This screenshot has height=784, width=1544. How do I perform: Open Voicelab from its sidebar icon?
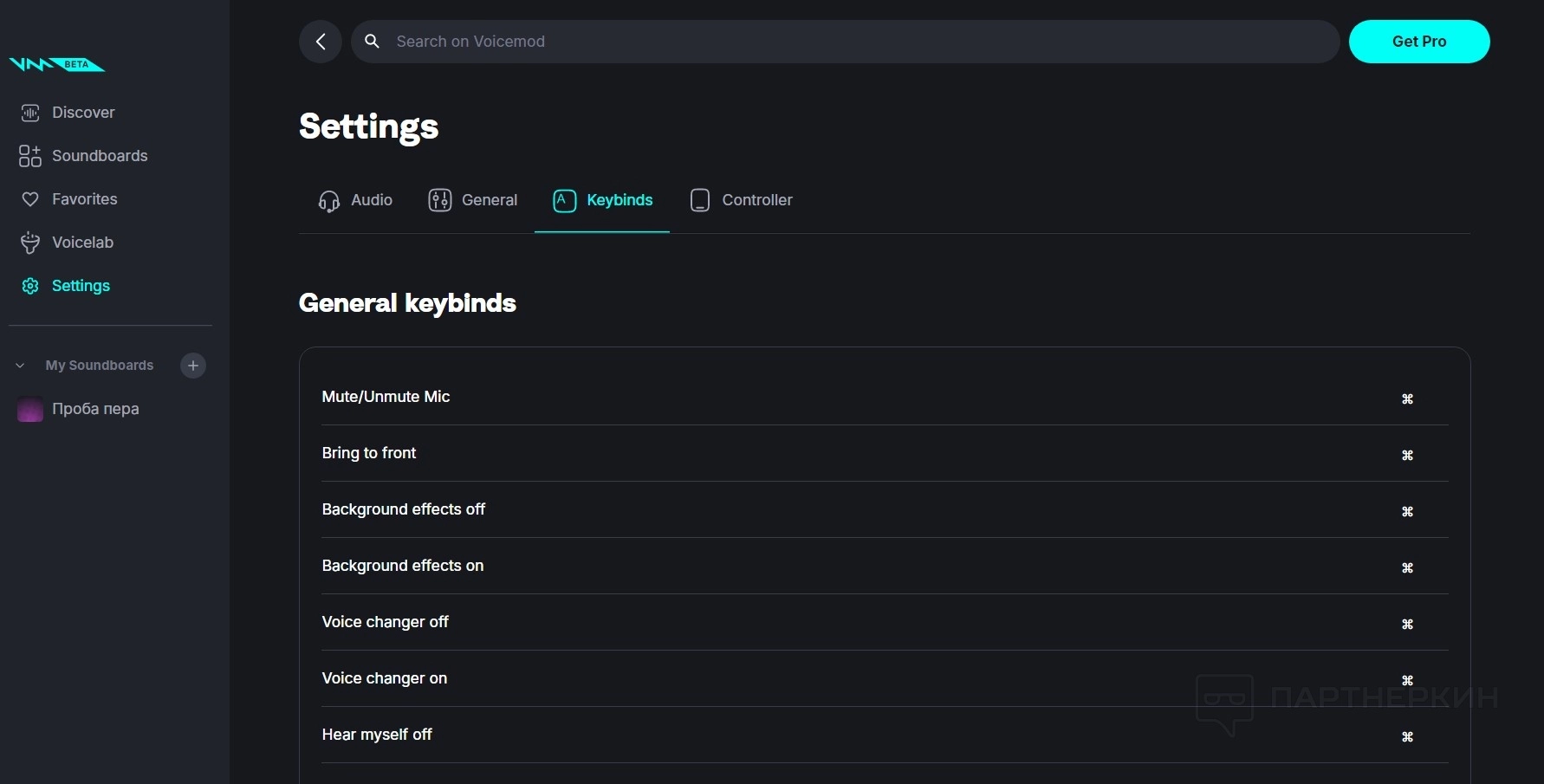30,243
